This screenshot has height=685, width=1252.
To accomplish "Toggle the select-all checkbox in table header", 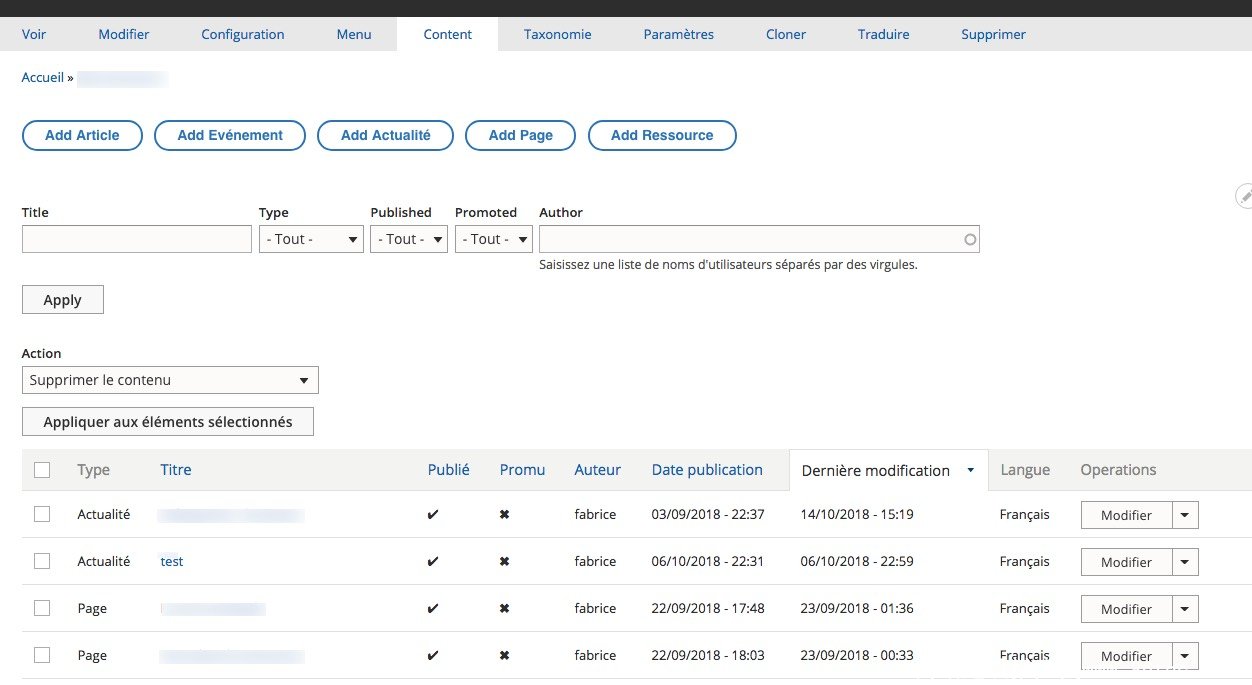I will (x=42, y=470).
